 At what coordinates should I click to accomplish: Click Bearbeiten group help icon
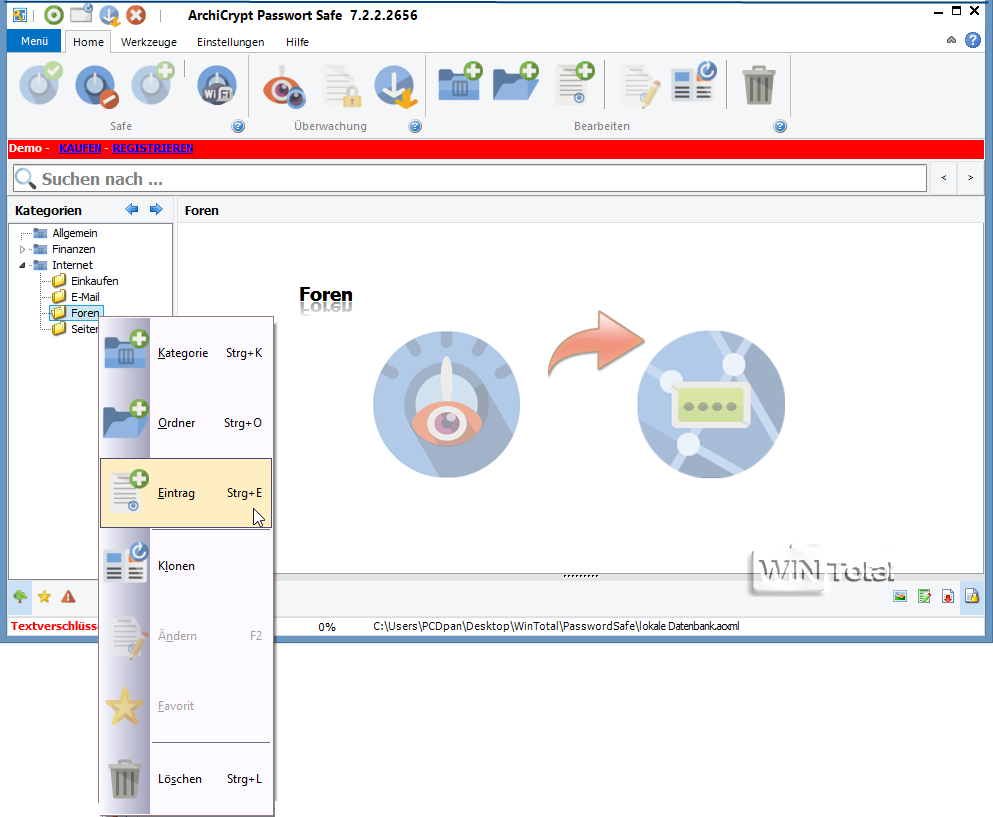780,126
